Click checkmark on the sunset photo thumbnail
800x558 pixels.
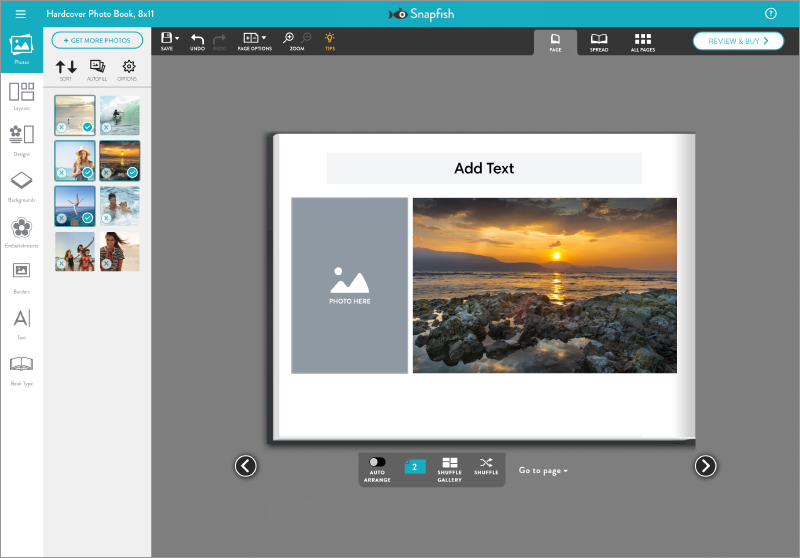[132, 172]
